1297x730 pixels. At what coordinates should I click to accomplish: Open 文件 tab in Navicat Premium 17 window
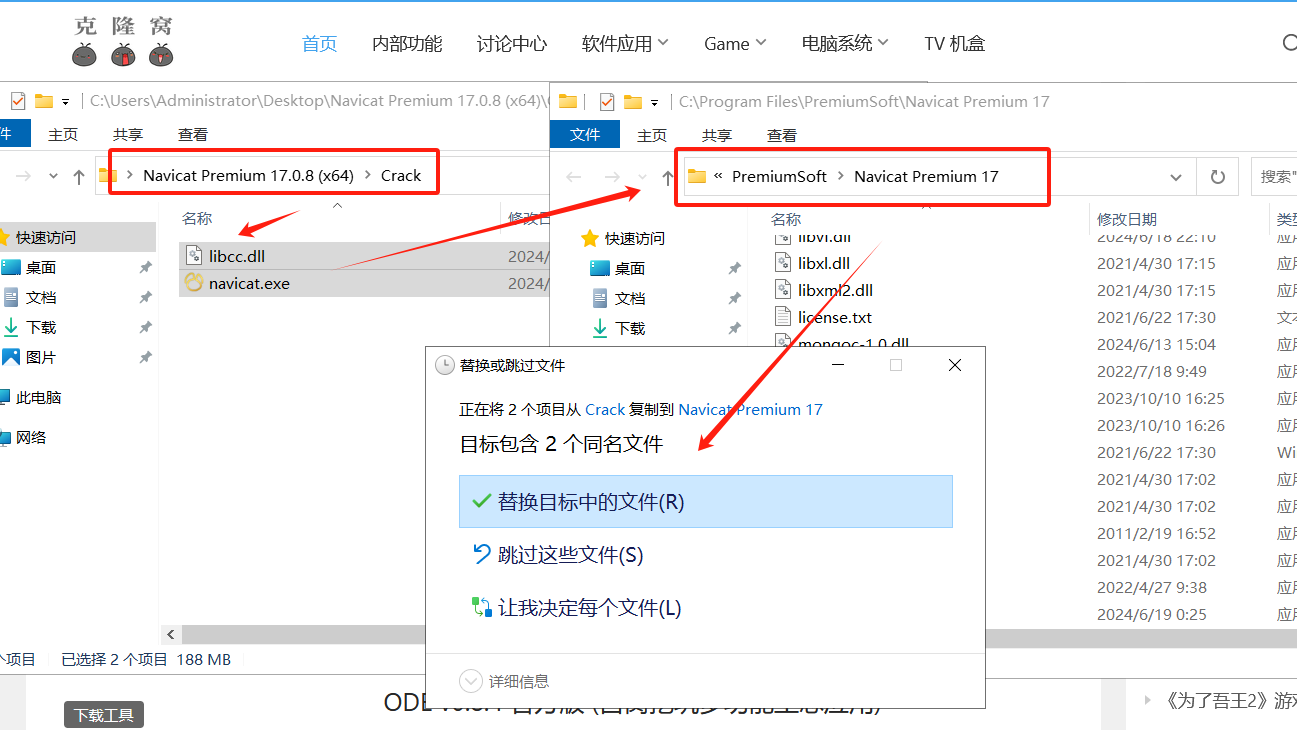[585, 135]
